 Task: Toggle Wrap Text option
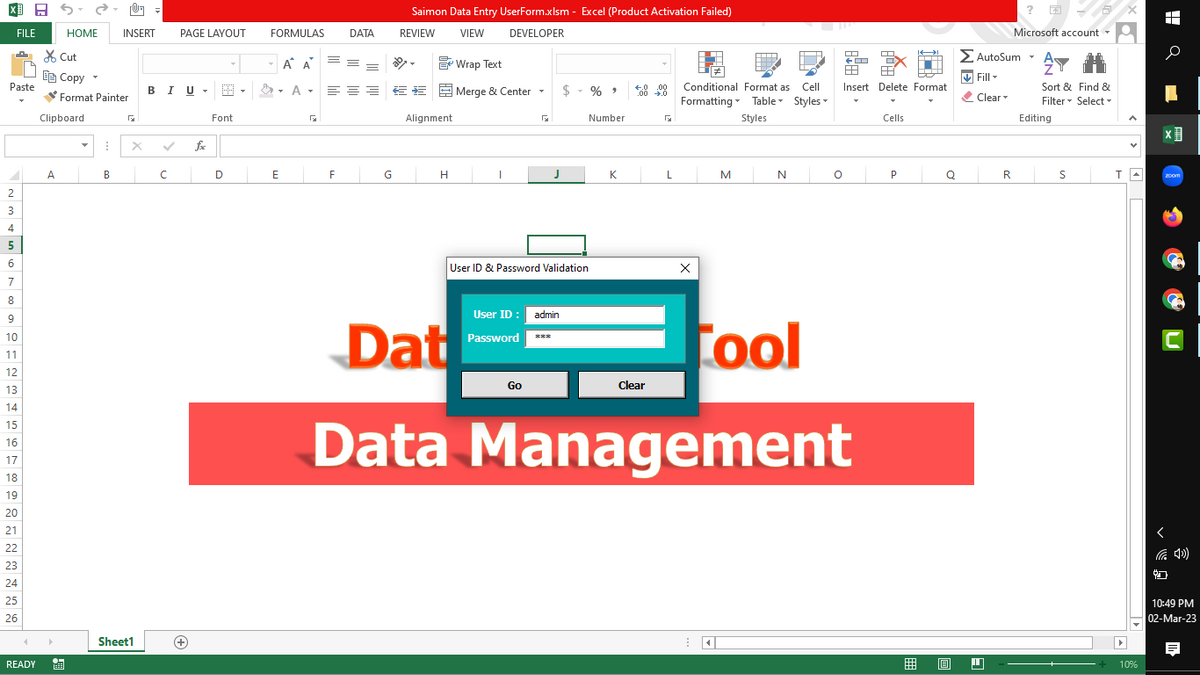pyautogui.click(x=470, y=64)
